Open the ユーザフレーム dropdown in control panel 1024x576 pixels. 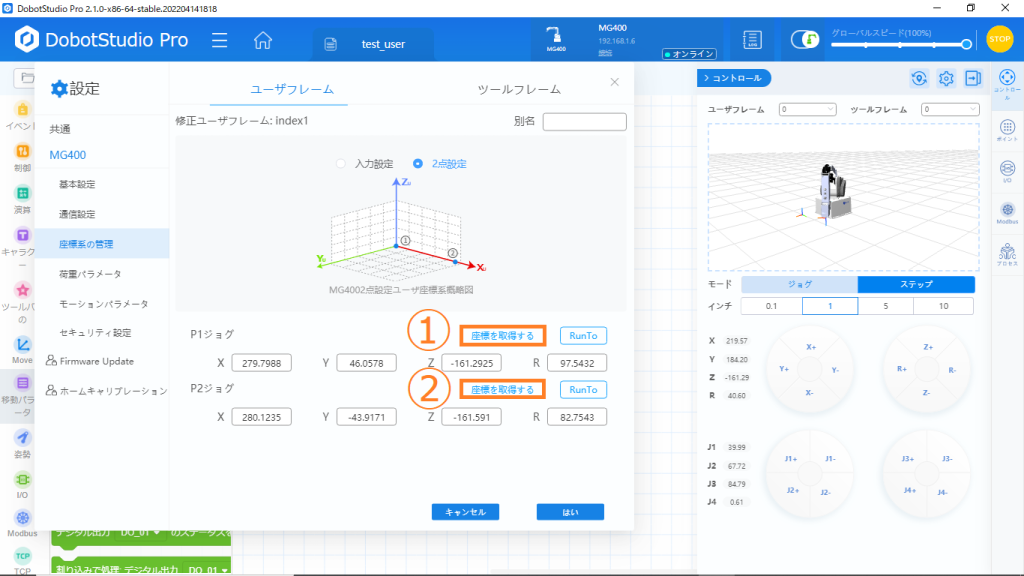807,109
